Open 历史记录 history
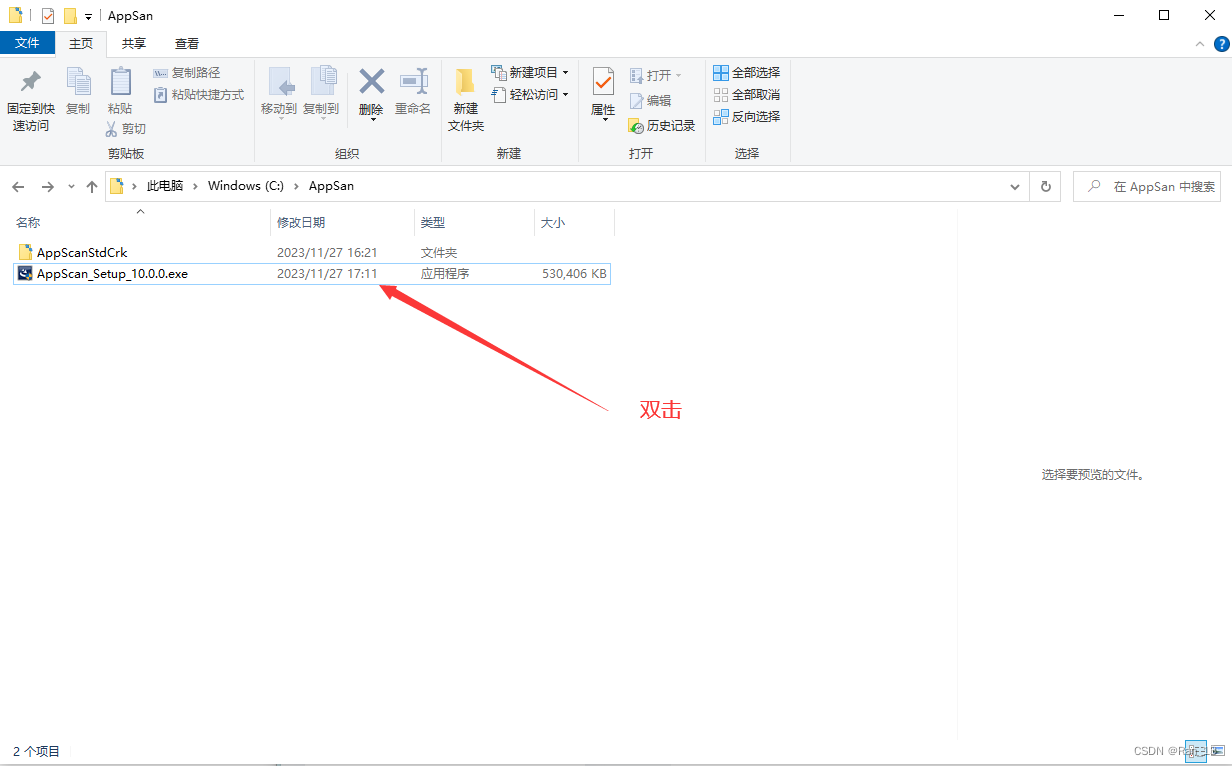This screenshot has width=1232, height=766. point(661,125)
